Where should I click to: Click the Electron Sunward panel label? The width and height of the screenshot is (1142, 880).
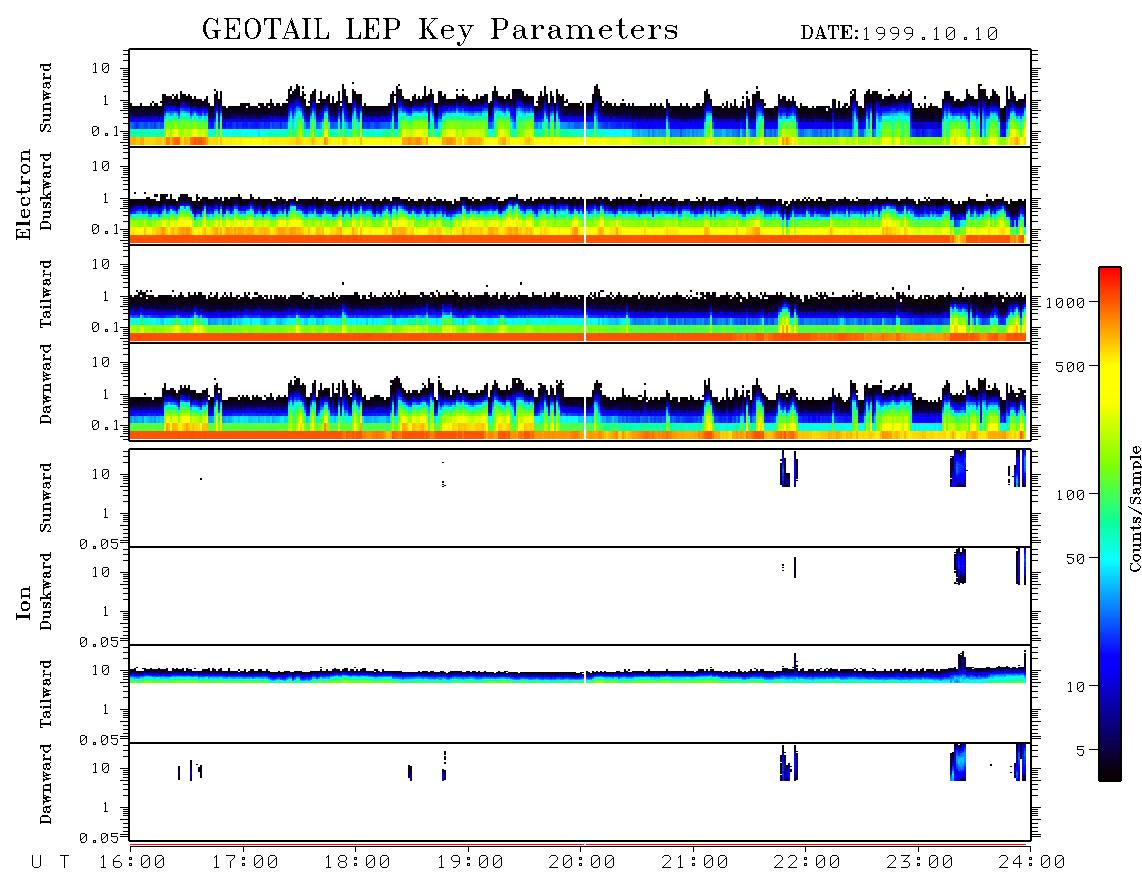pyautogui.click(x=46, y=98)
